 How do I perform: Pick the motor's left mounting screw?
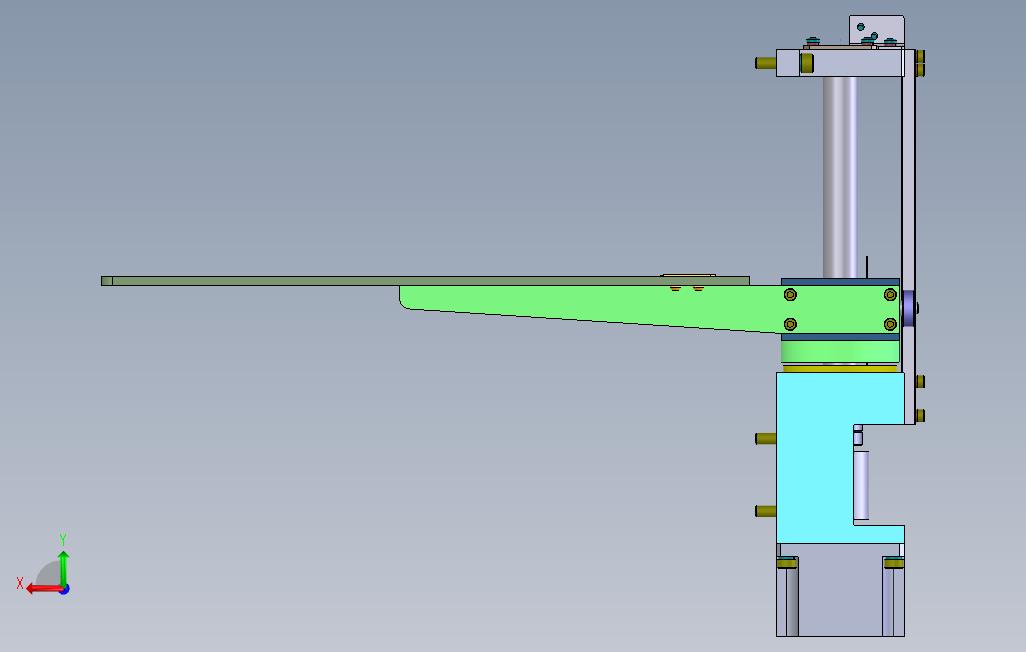[787, 562]
